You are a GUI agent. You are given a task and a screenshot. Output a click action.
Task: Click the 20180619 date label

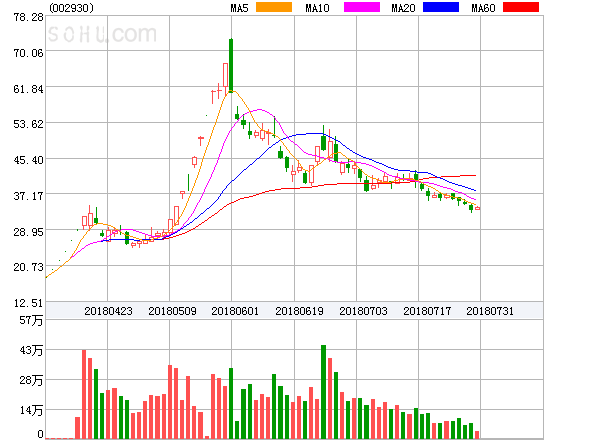[299, 311]
